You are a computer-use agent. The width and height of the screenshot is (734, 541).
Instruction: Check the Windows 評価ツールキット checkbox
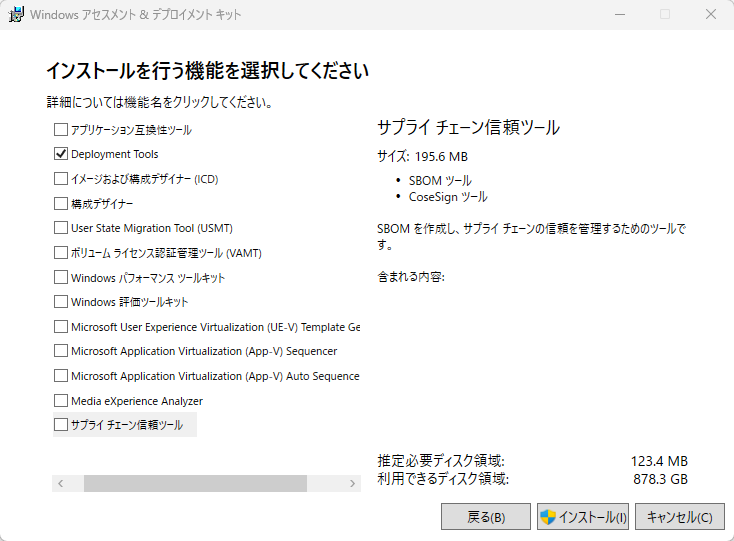click(60, 302)
